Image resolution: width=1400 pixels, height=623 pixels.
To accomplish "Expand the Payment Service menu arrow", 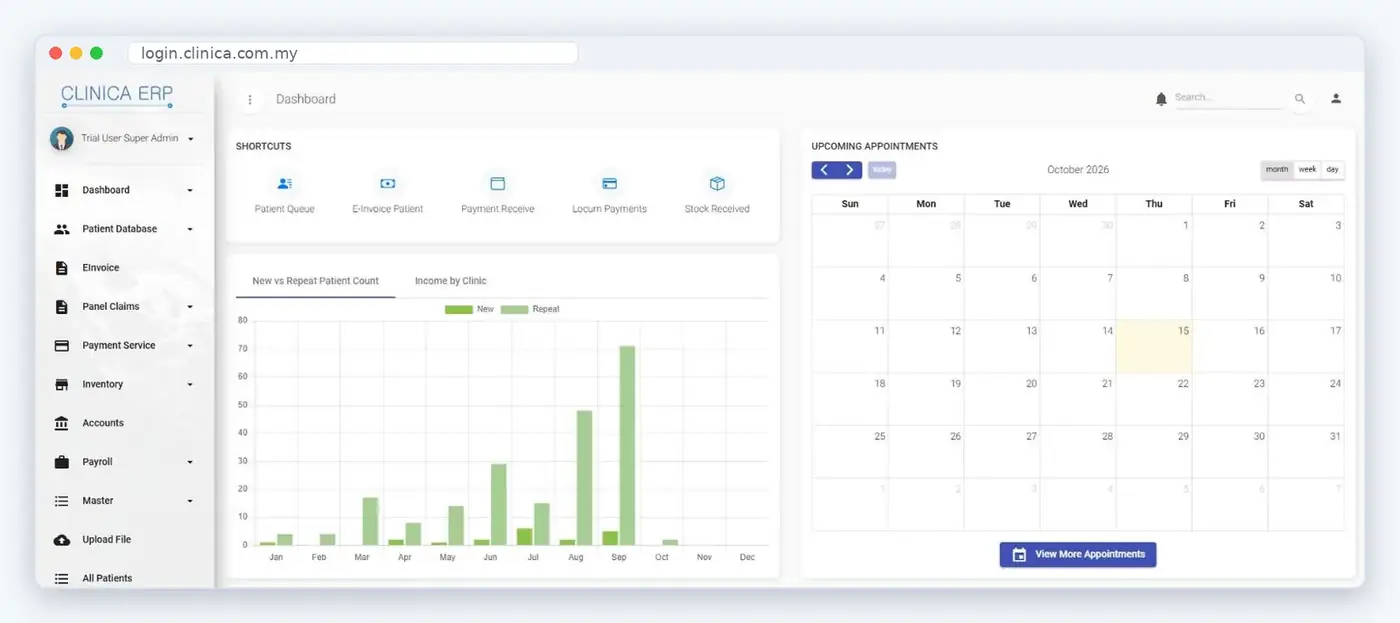I will 190,346.
